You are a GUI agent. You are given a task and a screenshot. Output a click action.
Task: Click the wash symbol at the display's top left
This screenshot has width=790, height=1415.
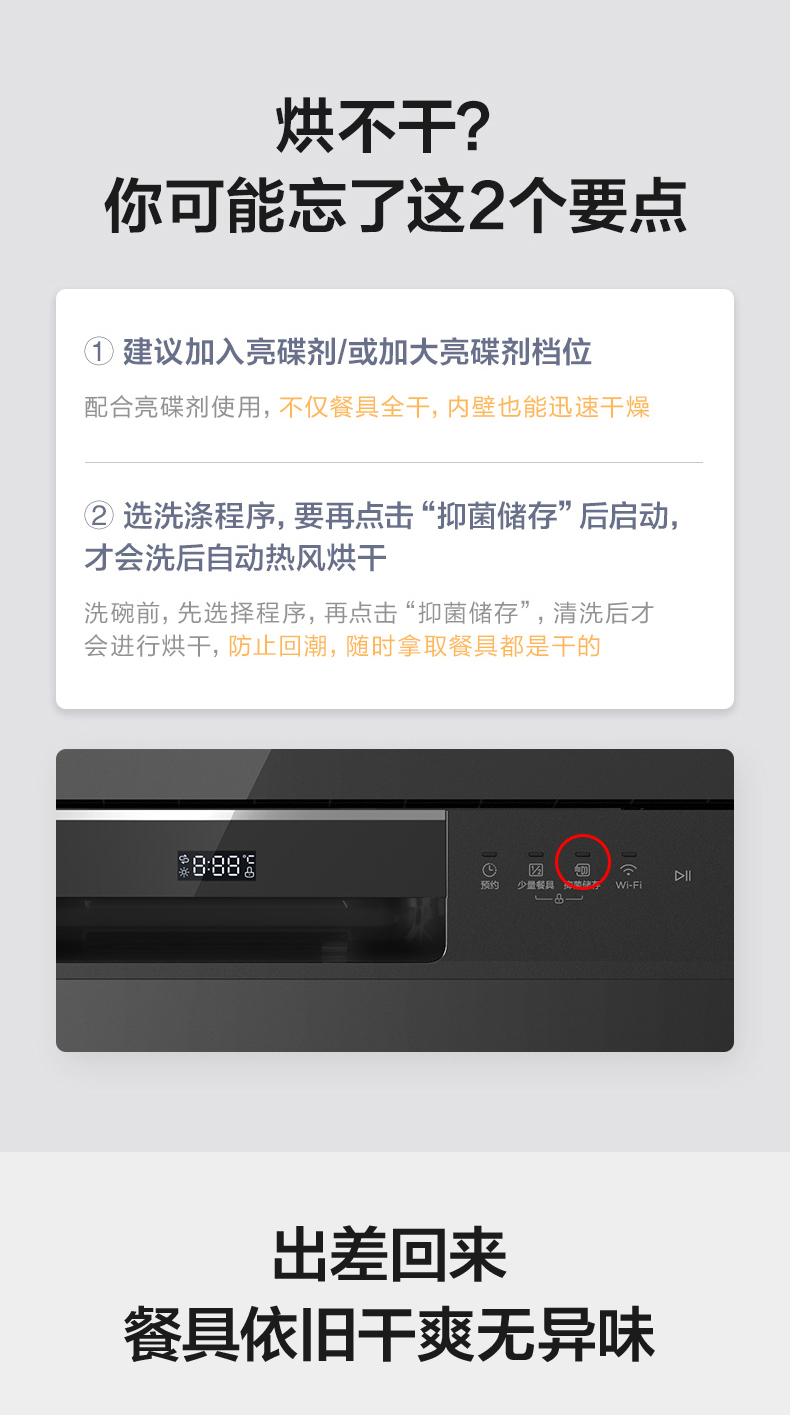coord(184,858)
